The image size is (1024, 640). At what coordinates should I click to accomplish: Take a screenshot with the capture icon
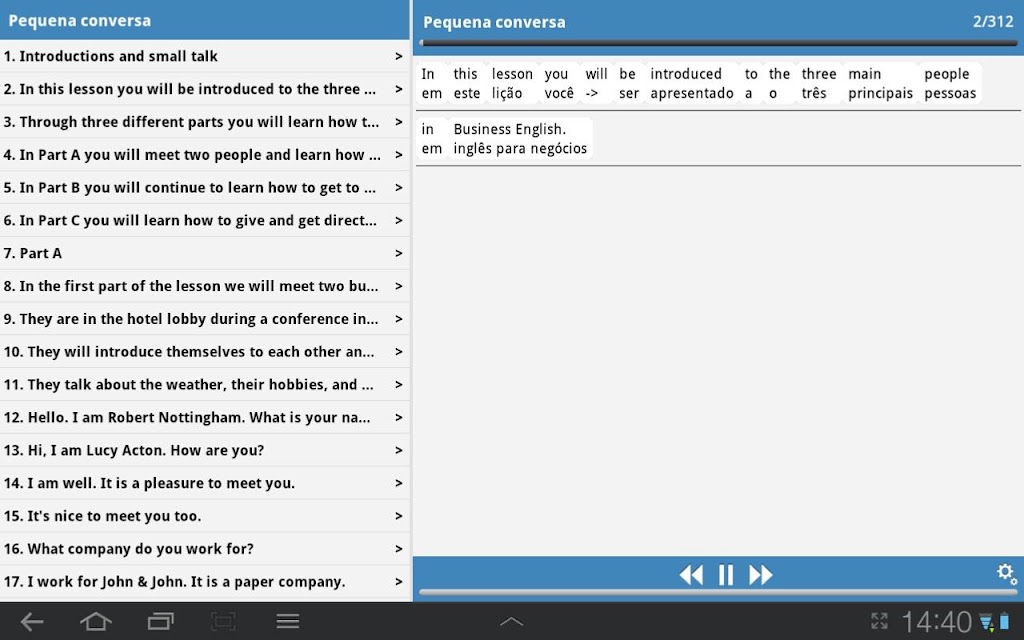tap(223, 622)
